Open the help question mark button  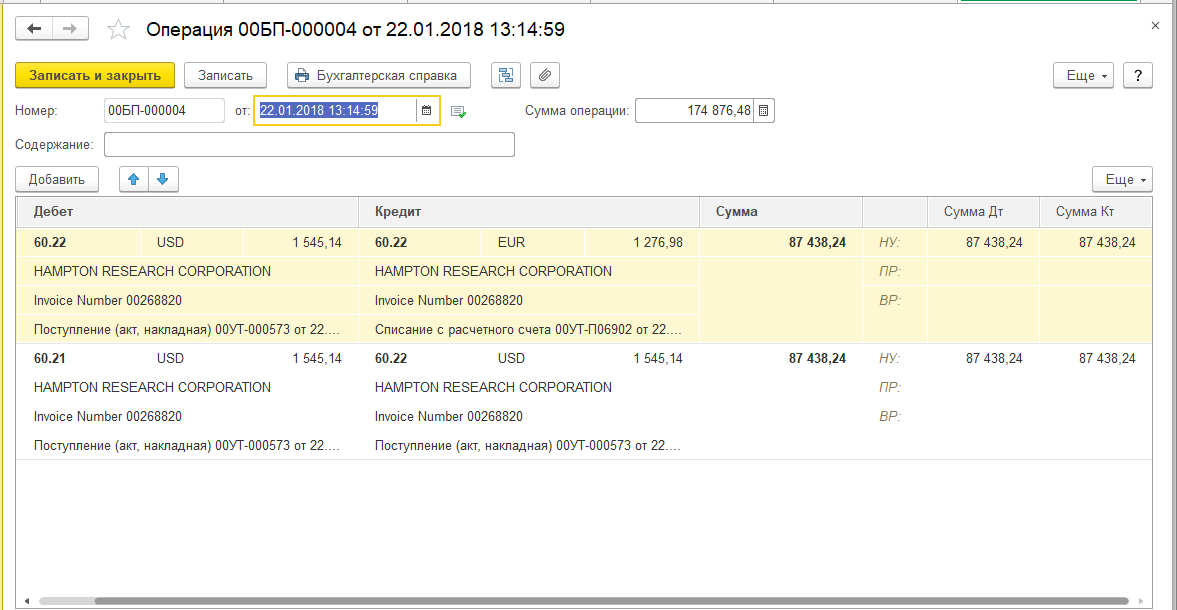pos(1138,76)
